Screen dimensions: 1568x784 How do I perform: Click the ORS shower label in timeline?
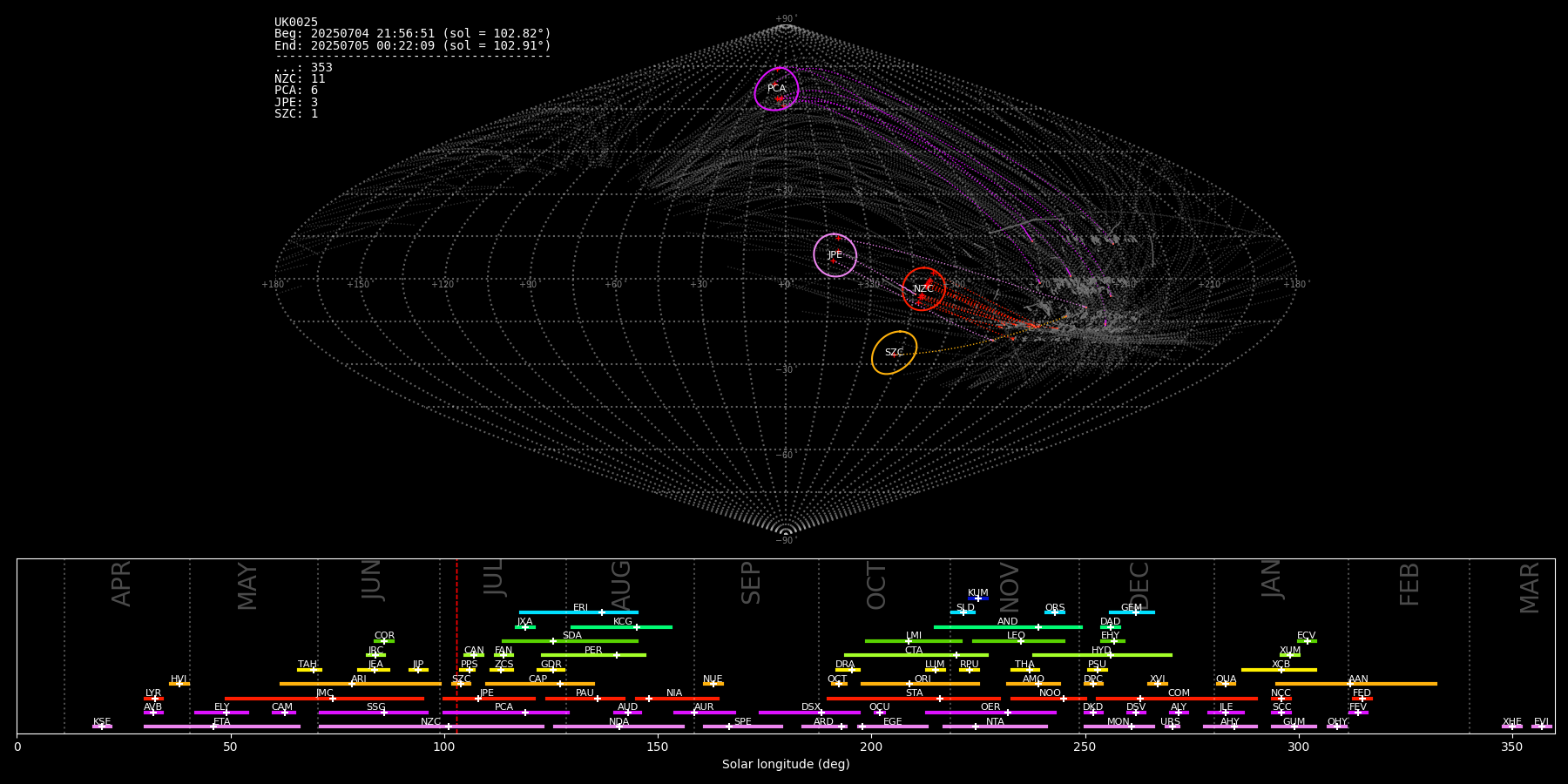point(1055,608)
